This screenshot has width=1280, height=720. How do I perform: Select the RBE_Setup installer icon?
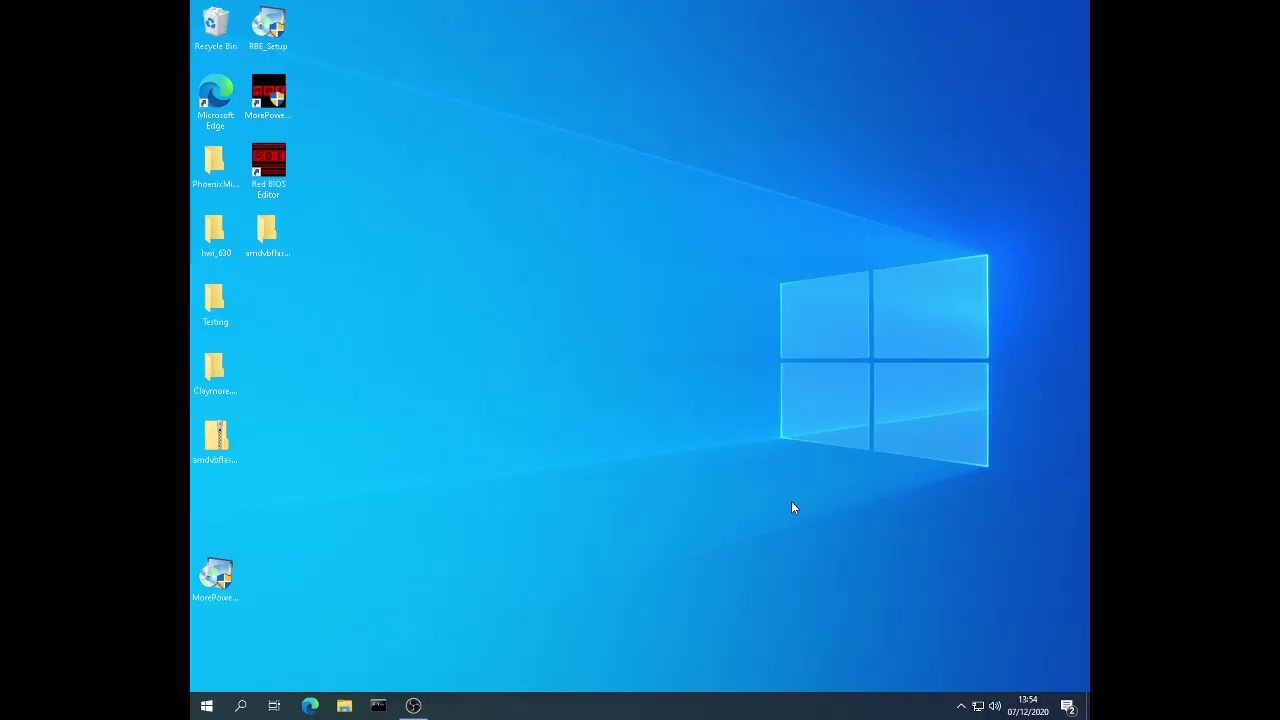(268, 28)
